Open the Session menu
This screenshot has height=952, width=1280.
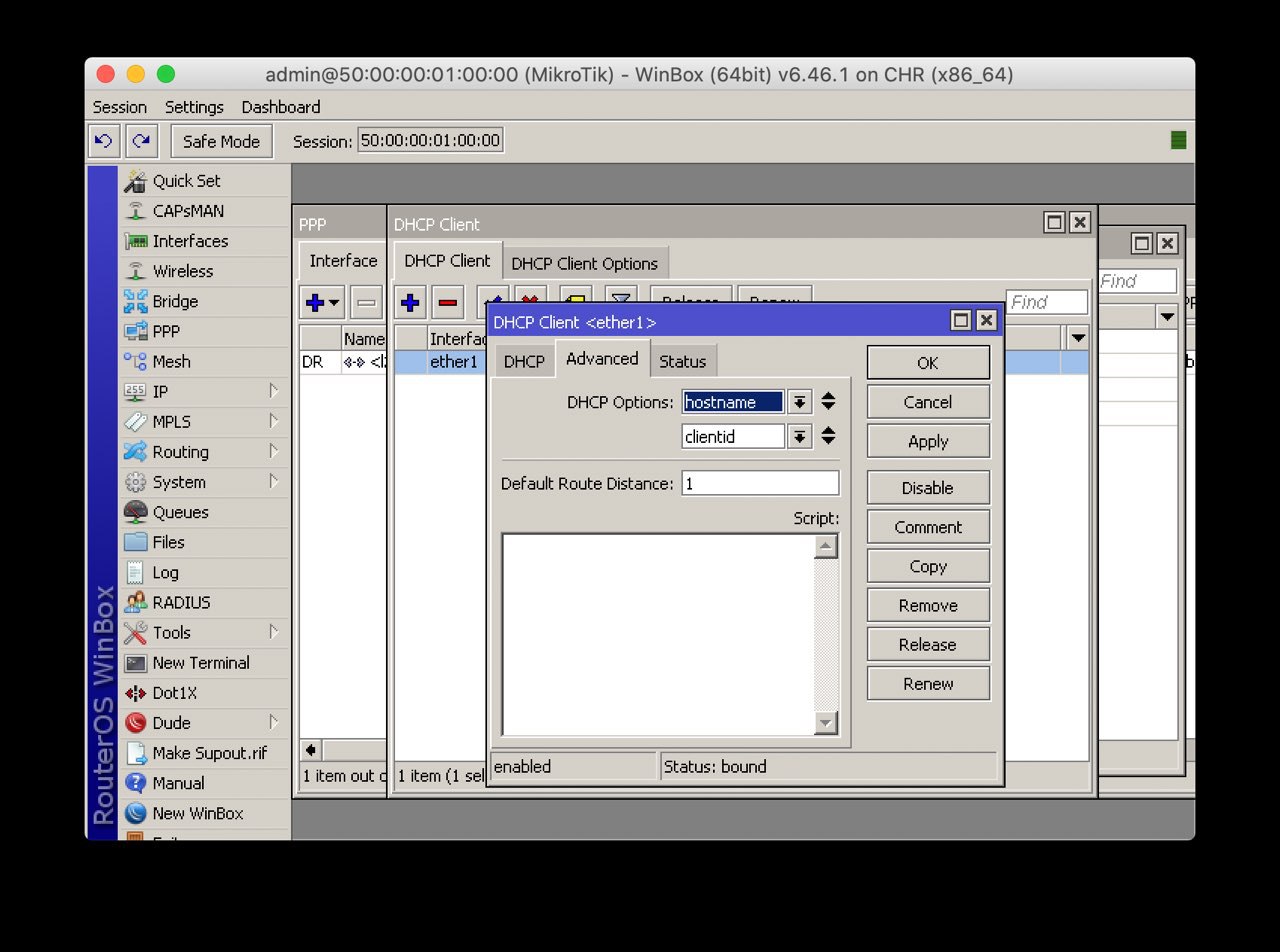(120, 107)
